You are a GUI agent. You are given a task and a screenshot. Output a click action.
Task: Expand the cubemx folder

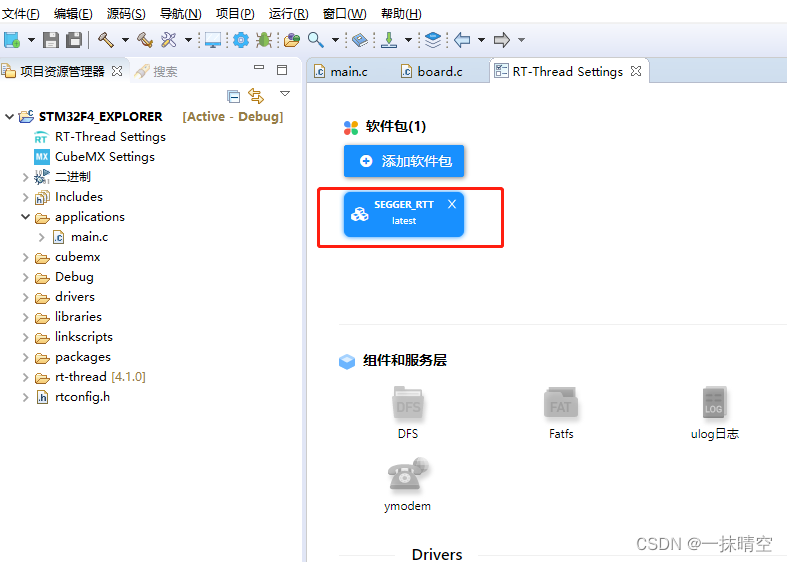pos(25,257)
